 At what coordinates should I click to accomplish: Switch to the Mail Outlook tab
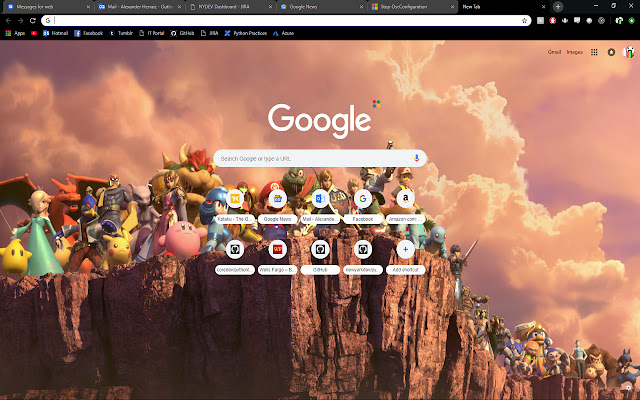click(x=140, y=7)
